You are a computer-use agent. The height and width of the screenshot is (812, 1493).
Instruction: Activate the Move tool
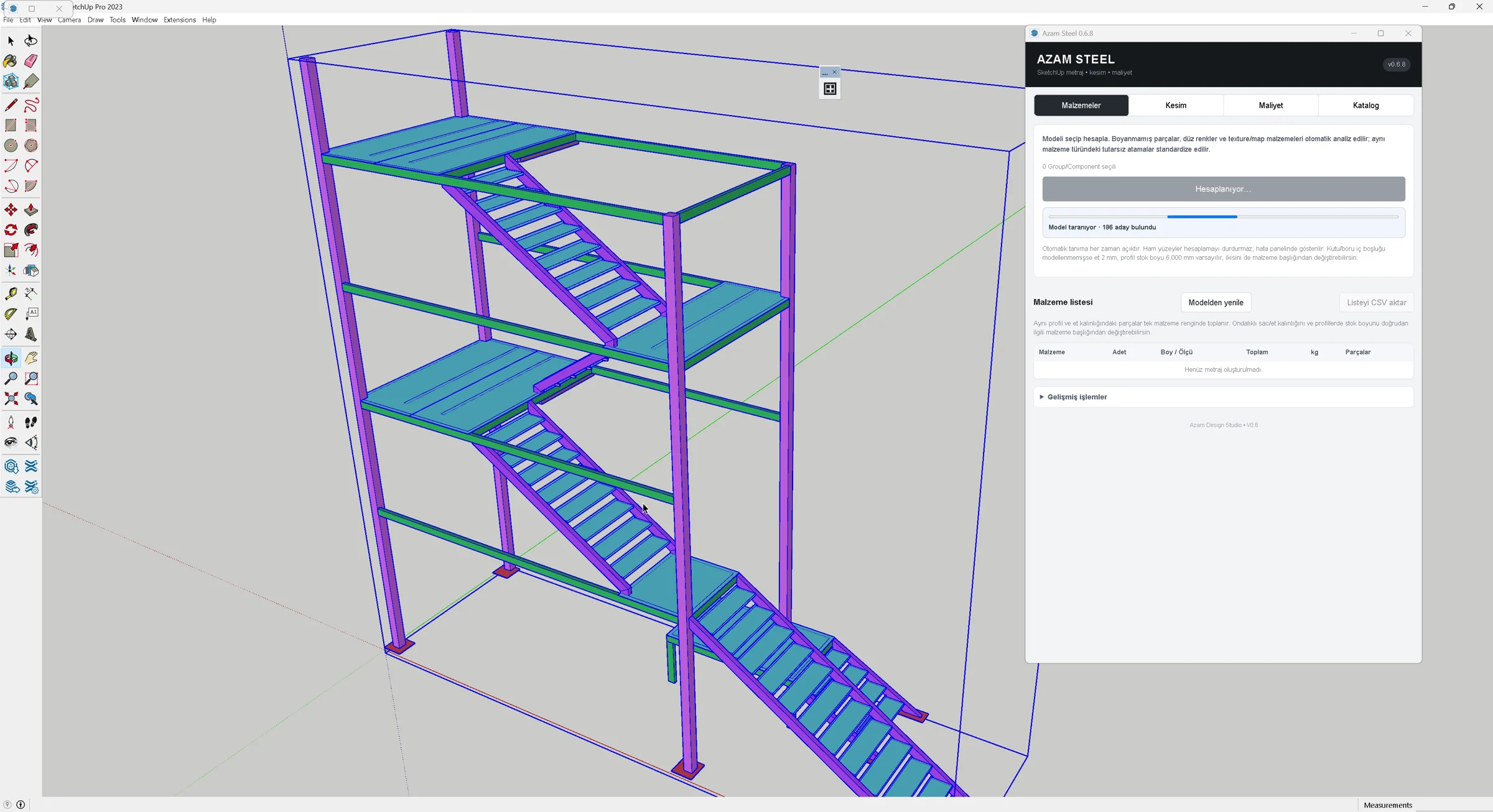(11, 210)
